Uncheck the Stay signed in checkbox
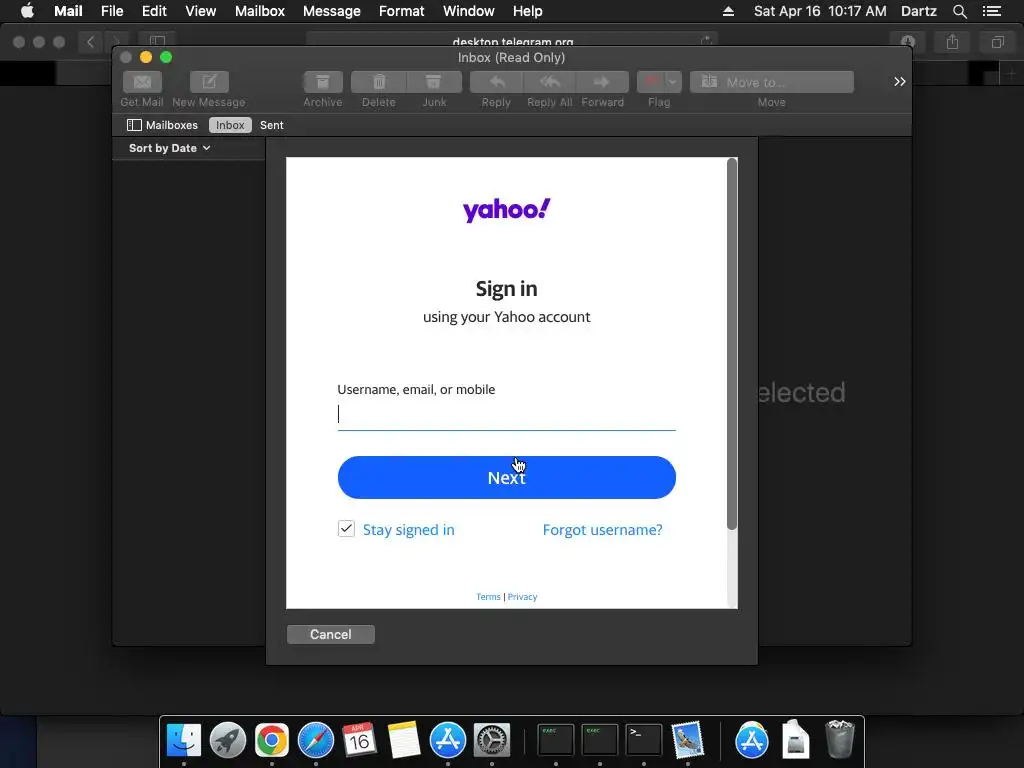 346,528
